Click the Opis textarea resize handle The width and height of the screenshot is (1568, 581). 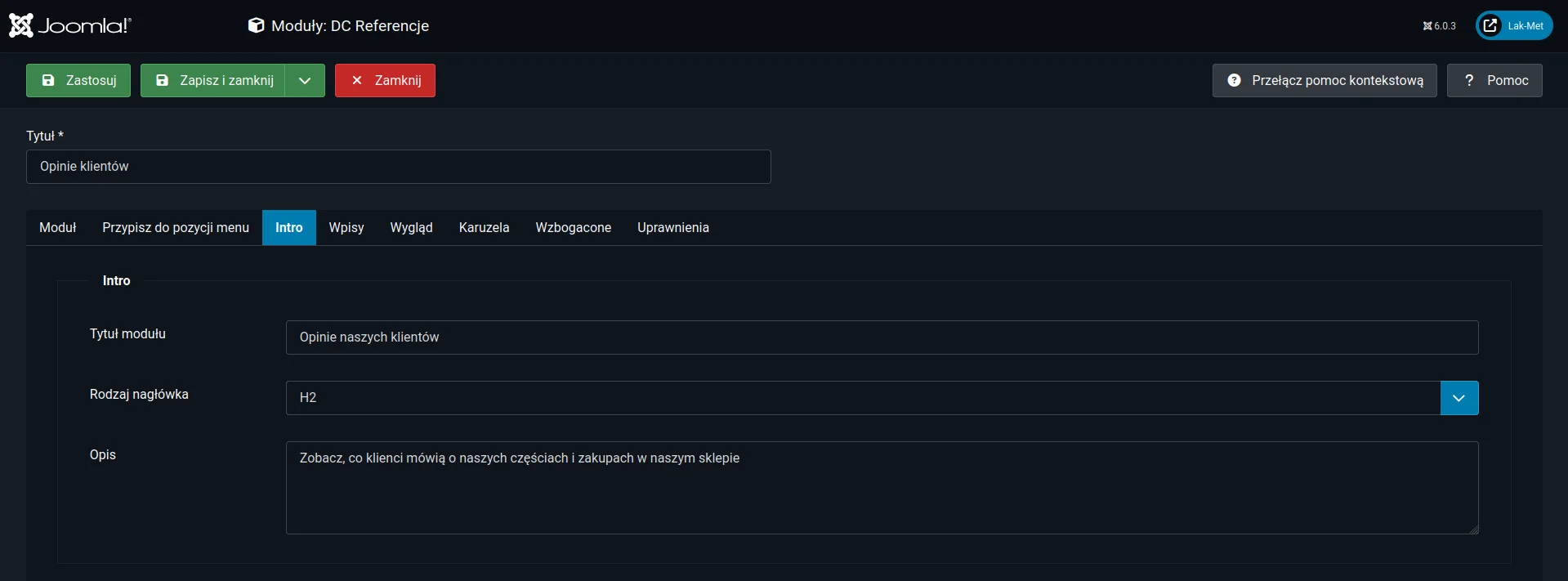point(1473,529)
